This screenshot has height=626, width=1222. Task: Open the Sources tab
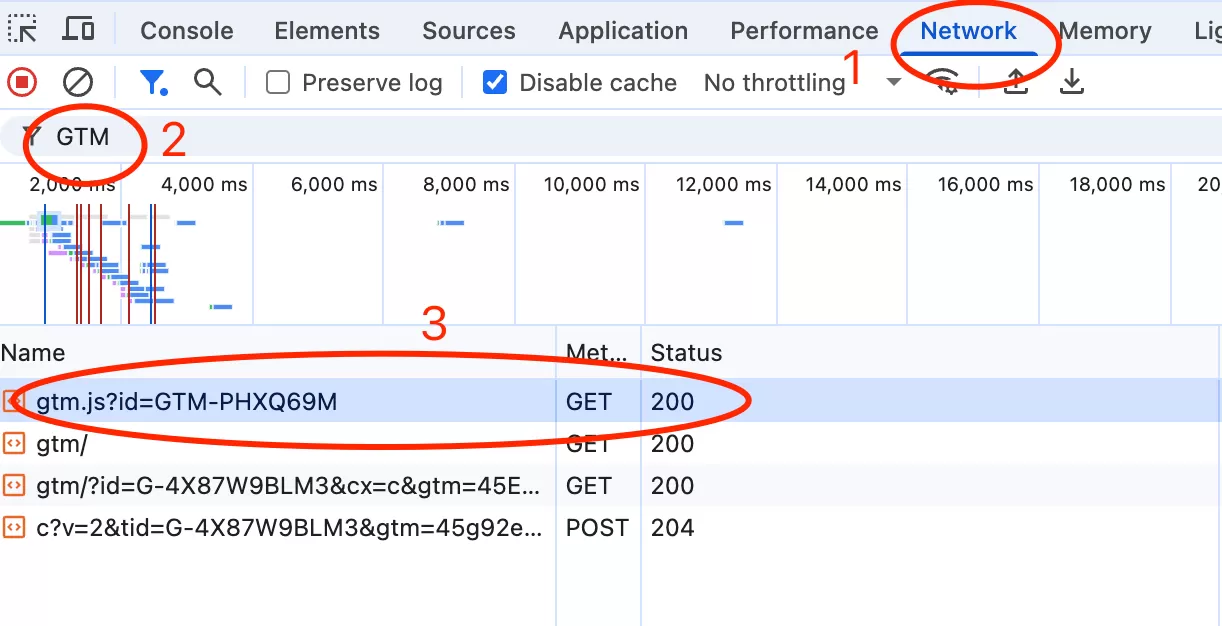pos(469,31)
